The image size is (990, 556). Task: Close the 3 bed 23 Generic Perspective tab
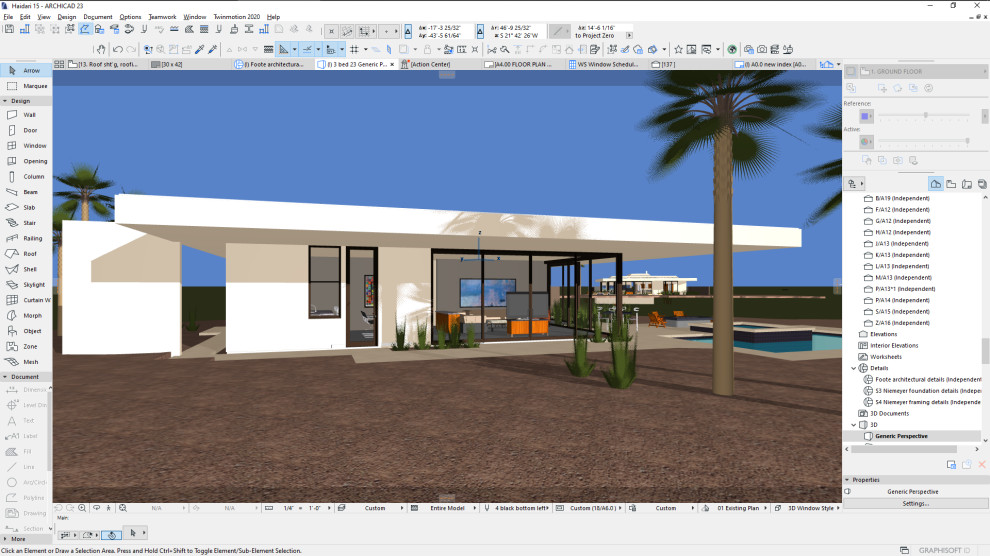pos(392,64)
